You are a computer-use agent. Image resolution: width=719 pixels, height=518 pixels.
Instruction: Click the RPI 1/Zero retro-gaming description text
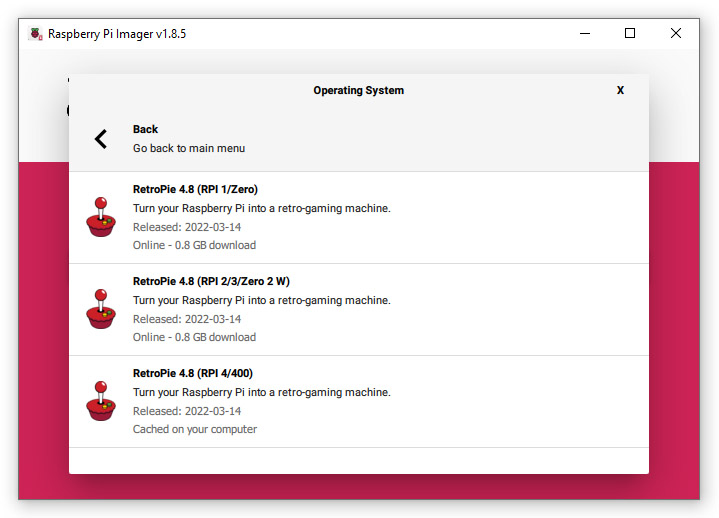[262, 209]
